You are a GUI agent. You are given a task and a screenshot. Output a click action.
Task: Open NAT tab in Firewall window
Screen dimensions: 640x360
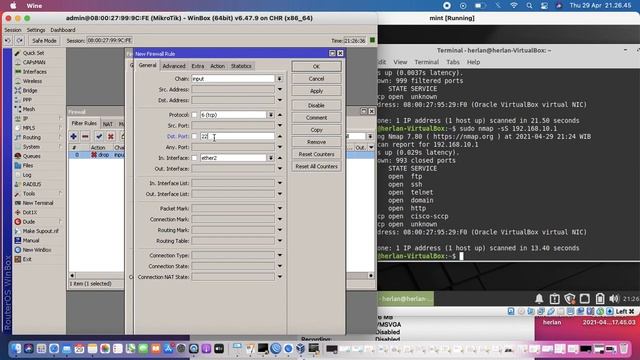108,124
